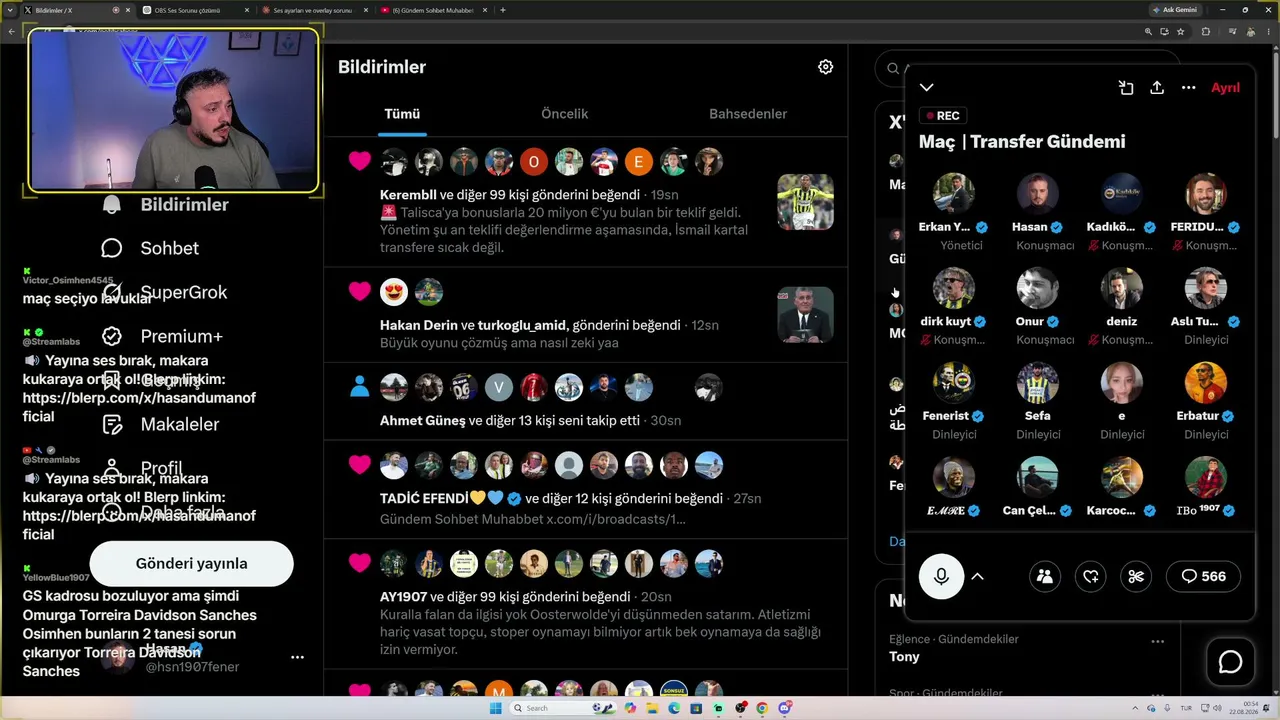Viewport: 1280px width, 720px height.
Task: Click the REC recording badge
Action: click(x=943, y=116)
